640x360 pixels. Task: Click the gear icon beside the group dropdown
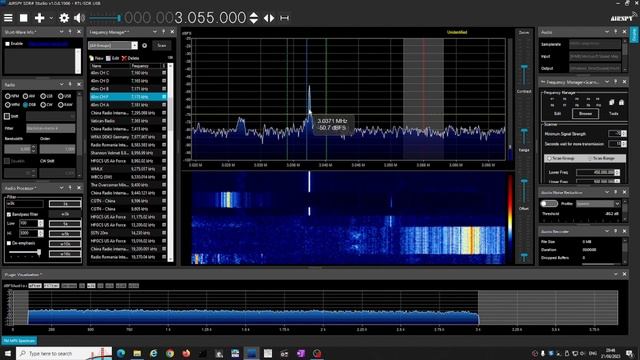coord(144,45)
